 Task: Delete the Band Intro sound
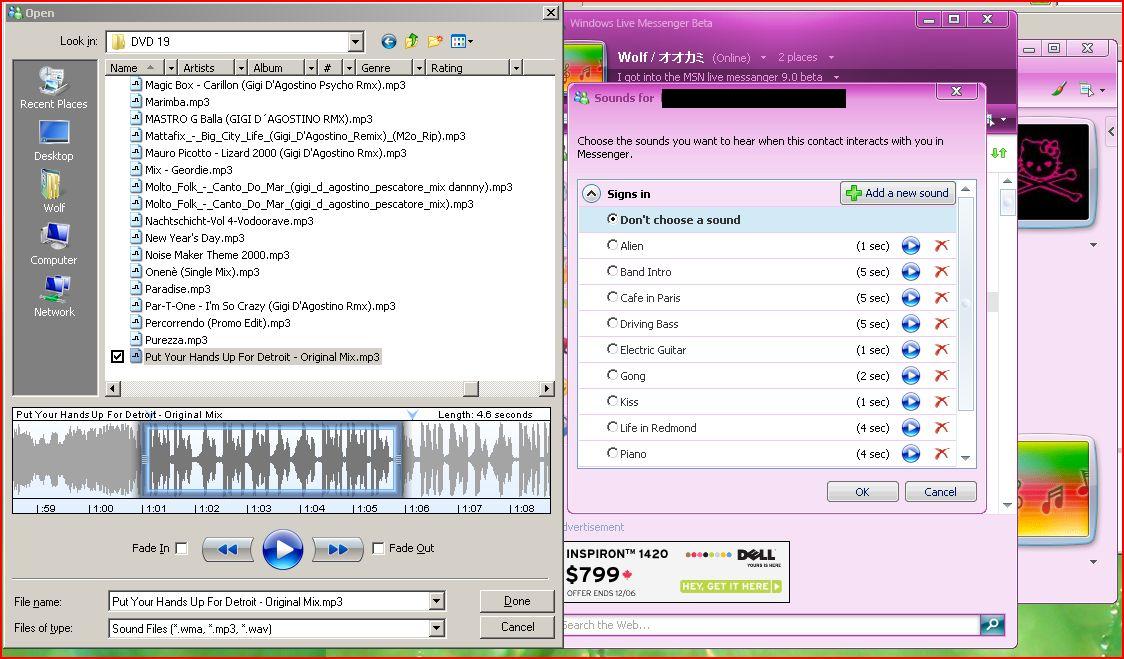click(941, 272)
